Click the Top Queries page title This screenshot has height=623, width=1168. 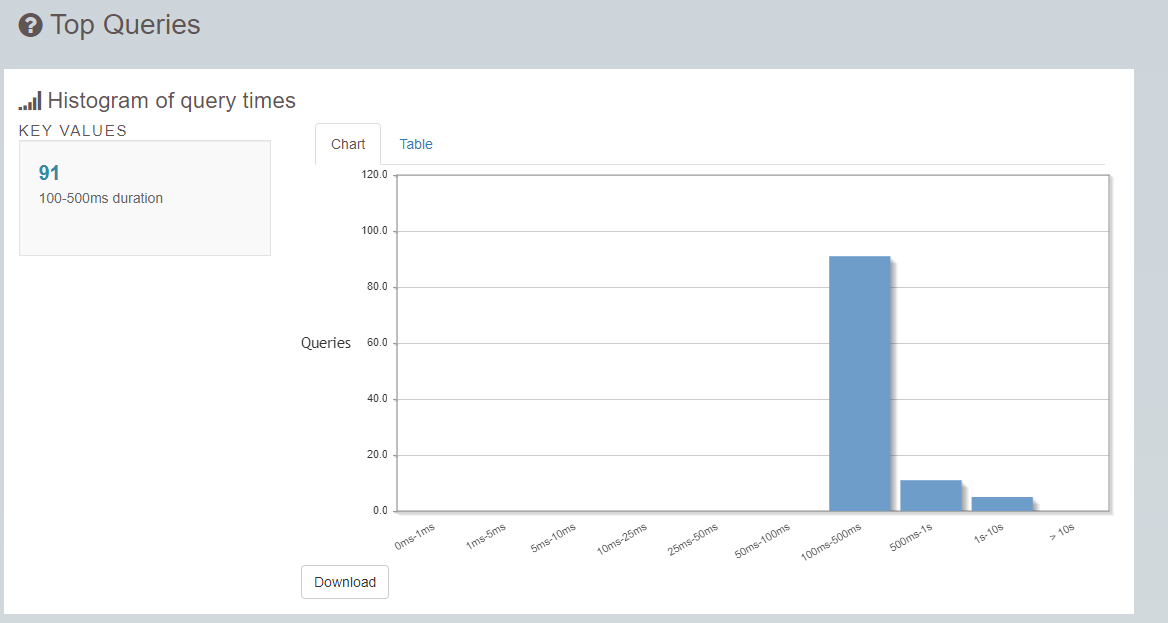coord(125,25)
